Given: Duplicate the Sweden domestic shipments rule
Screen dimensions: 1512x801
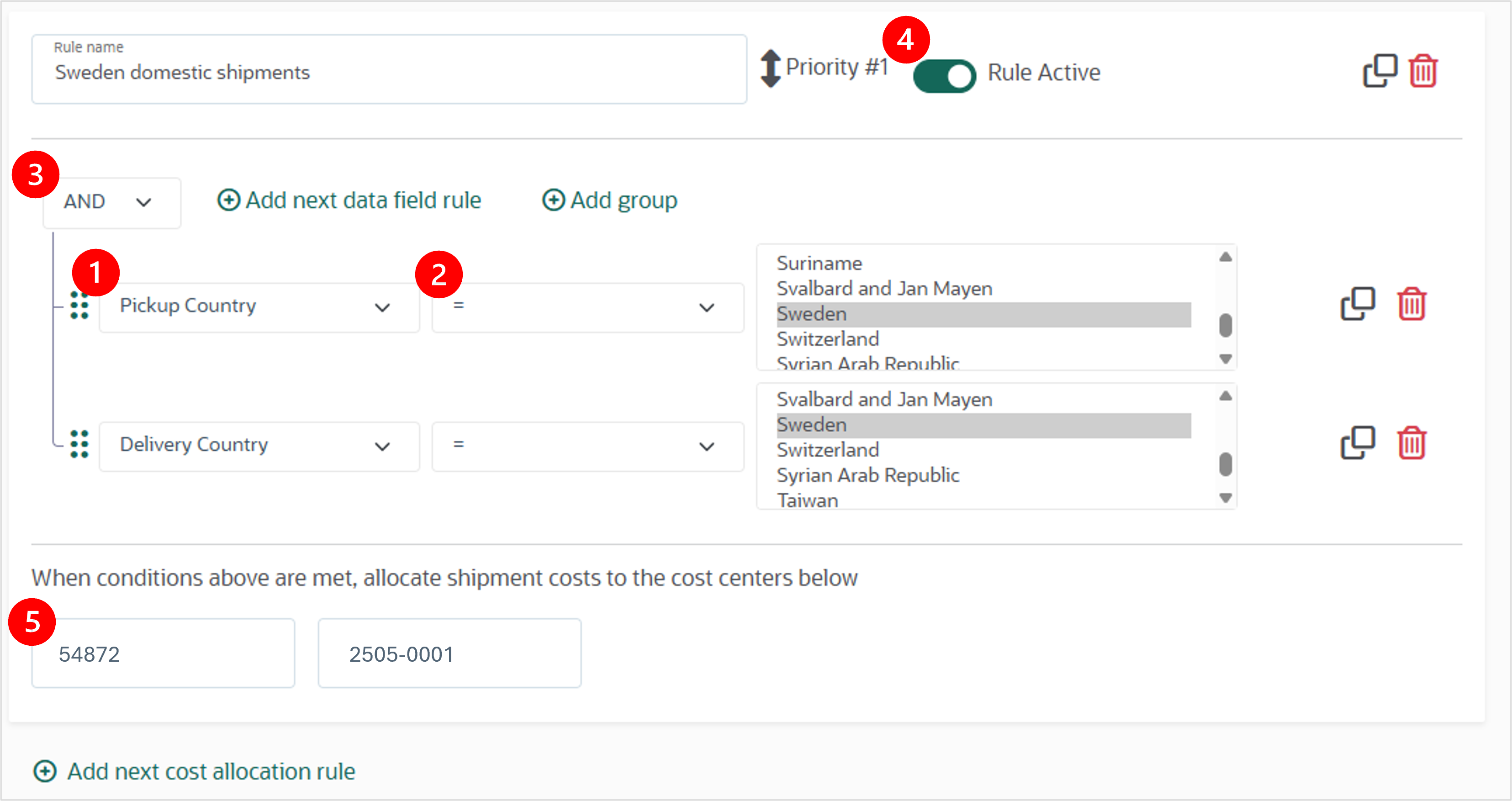Looking at the screenshot, I should point(1380,70).
